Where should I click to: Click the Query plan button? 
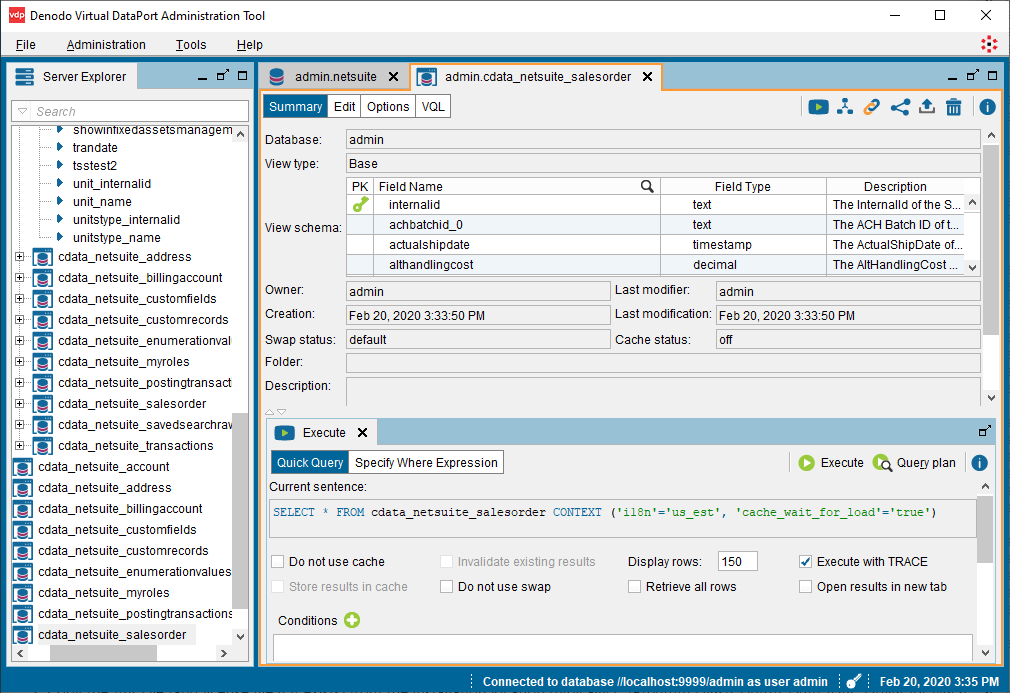pyautogui.click(x=914, y=462)
